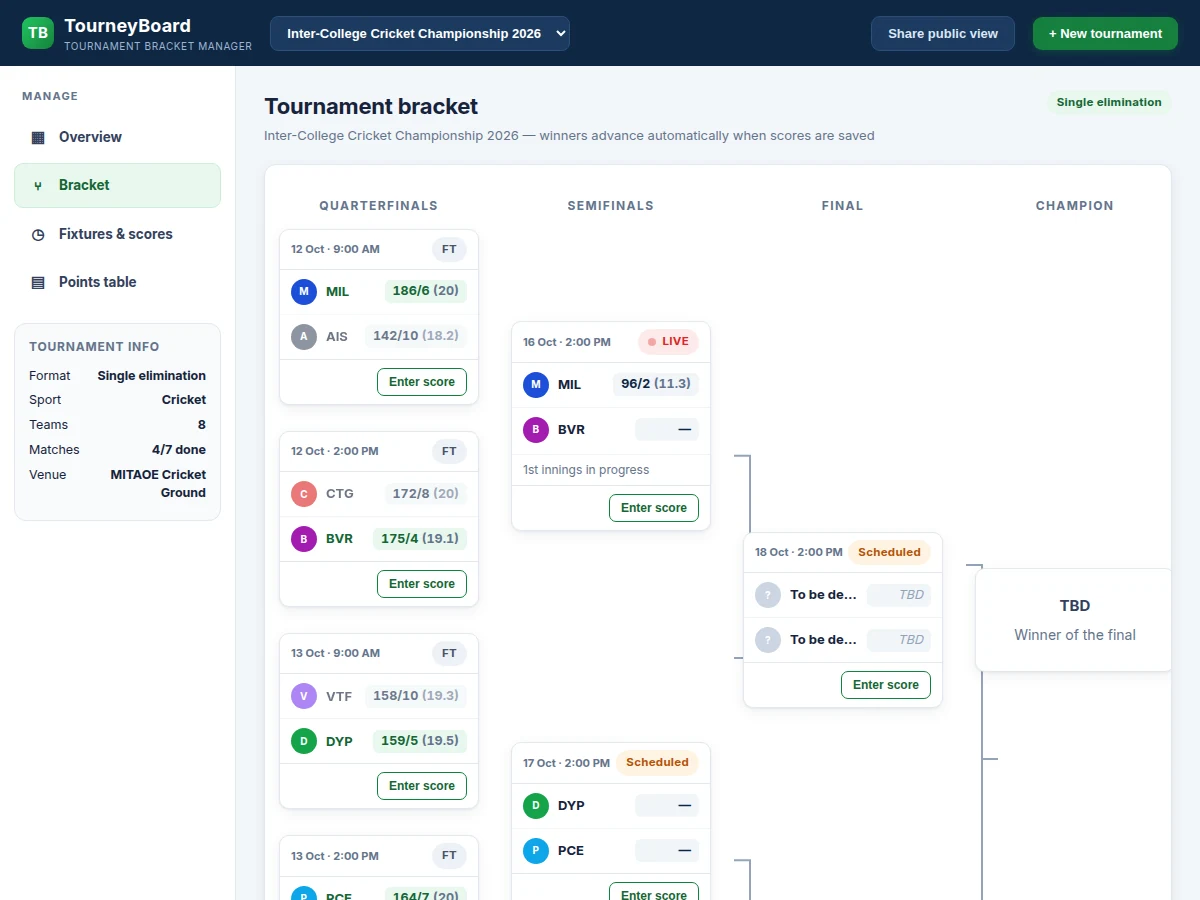This screenshot has width=1200, height=900.
Task: Click BVR avatar in the 12 Oct quarterfinal
Action: point(304,539)
